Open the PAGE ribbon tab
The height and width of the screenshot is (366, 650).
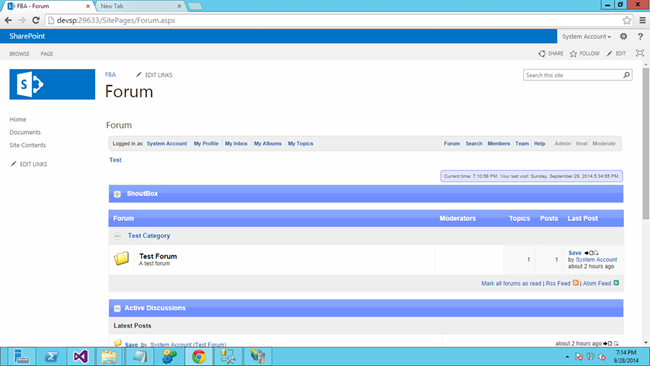click(47, 54)
